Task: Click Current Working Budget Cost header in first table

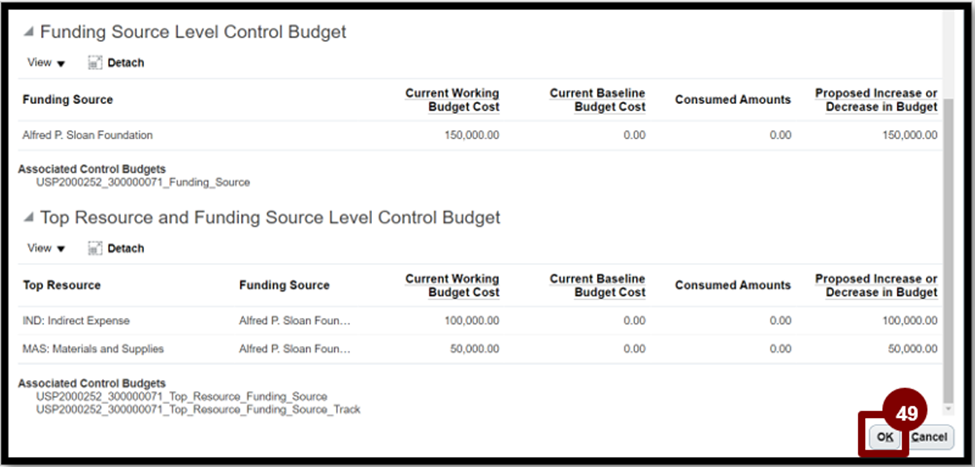Action: click(x=452, y=100)
